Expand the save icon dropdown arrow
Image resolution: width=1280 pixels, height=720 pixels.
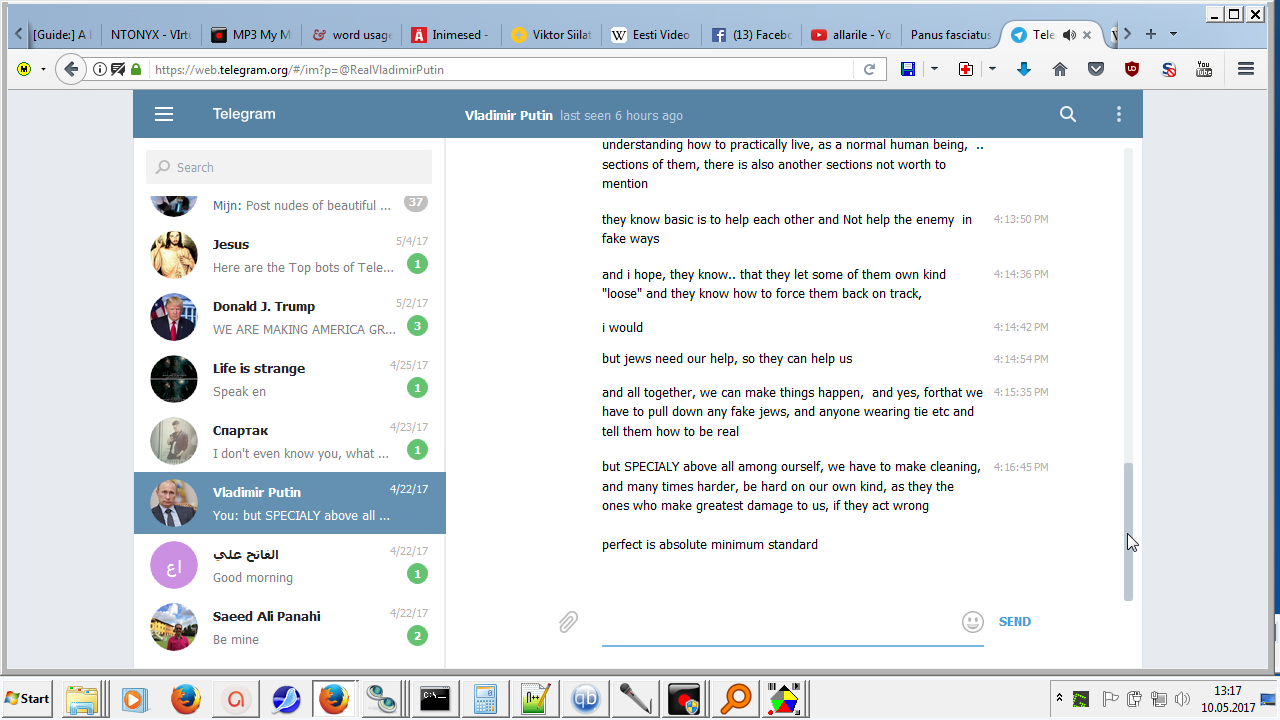tap(934, 69)
